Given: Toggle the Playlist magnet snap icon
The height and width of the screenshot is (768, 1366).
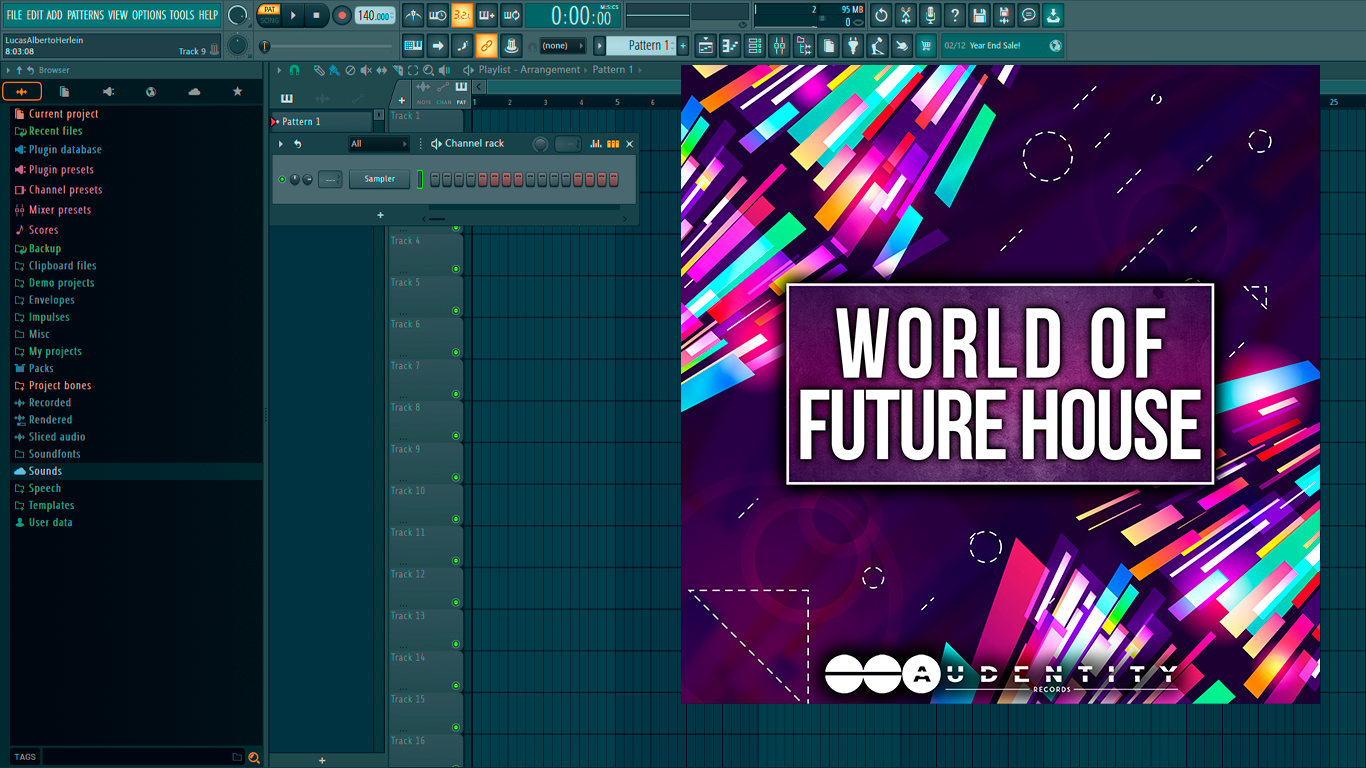Looking at the screenshot, I should pyautogui.click(x=294, y=70).
